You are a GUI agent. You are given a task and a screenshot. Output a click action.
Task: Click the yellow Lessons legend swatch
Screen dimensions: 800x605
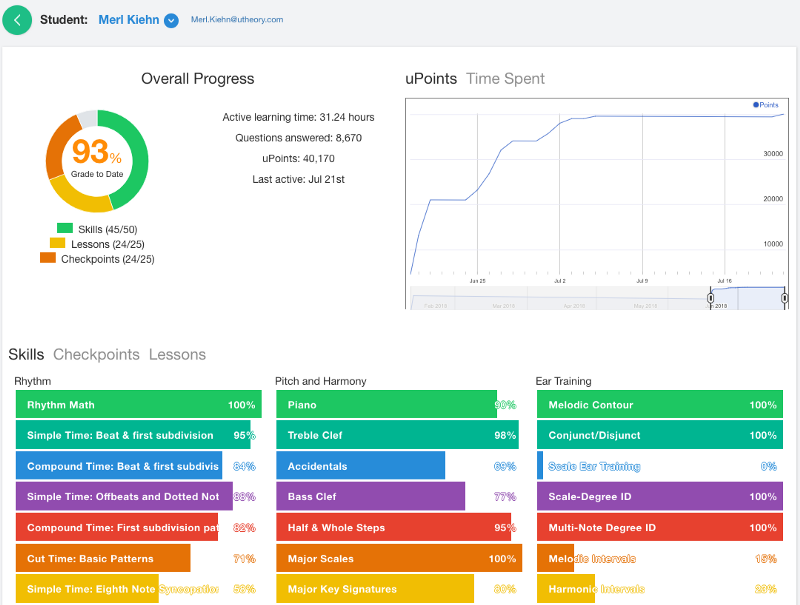(58, 243)
